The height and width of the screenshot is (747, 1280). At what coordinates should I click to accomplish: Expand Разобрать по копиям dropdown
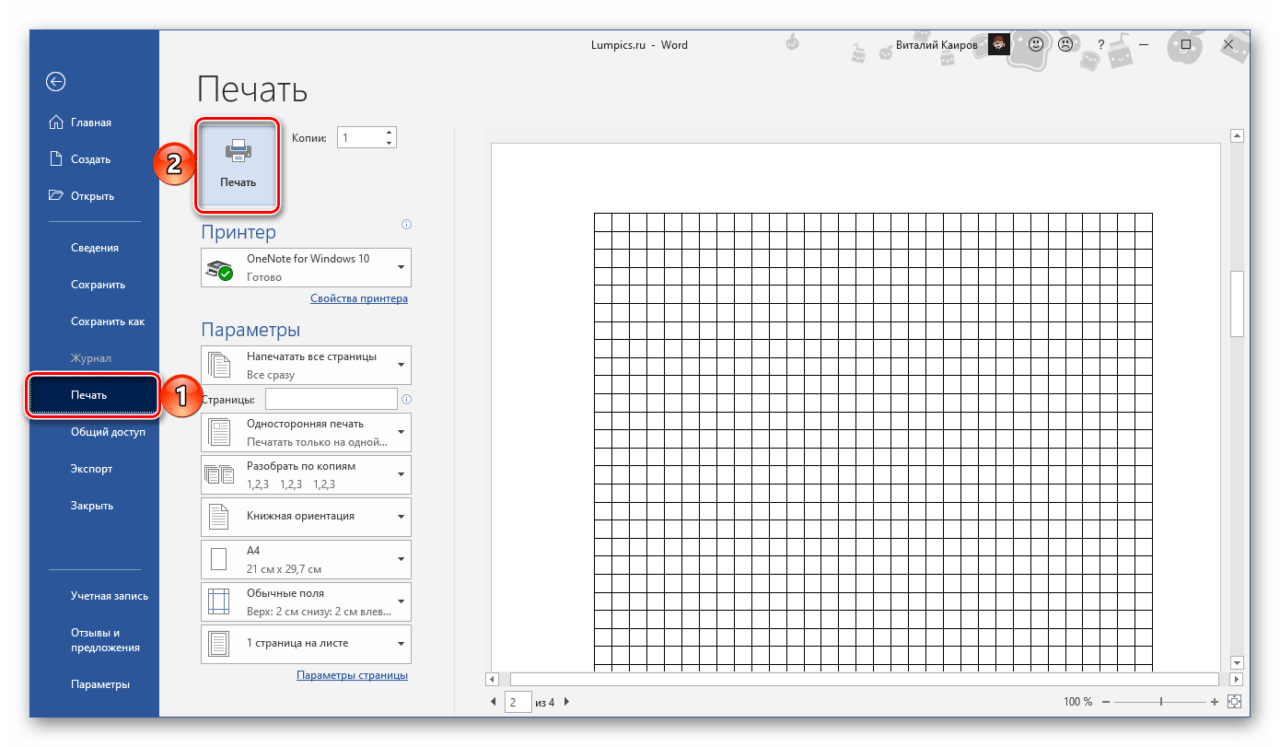(306, 474)
